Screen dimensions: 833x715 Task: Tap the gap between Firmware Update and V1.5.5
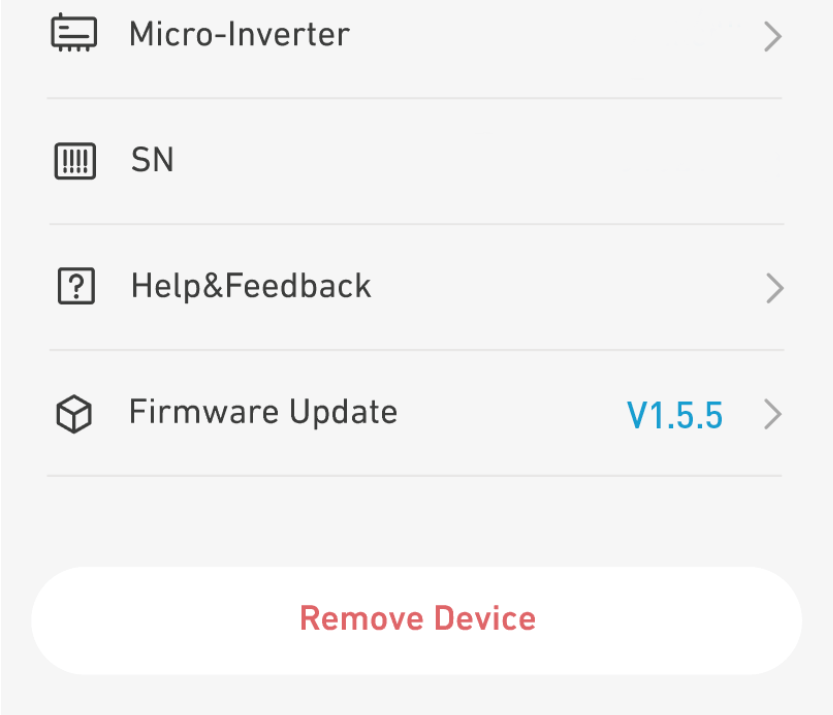510,414
